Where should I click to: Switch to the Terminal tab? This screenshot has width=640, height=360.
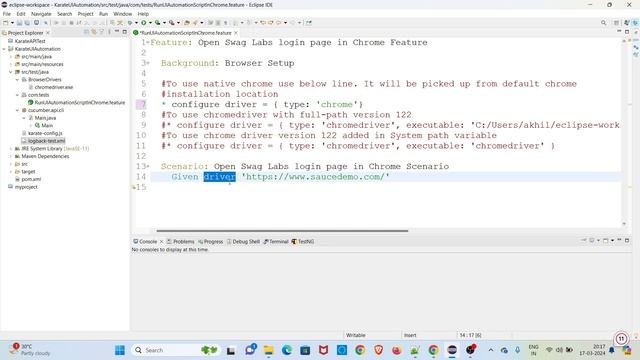click(276, 242)
